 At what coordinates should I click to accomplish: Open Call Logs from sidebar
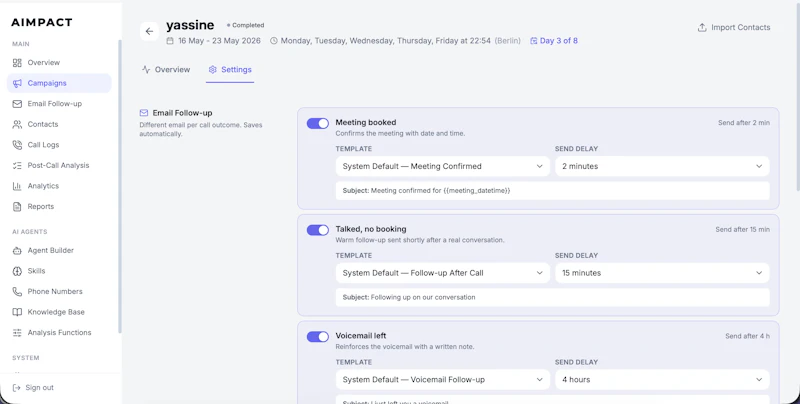pos(59,145)
